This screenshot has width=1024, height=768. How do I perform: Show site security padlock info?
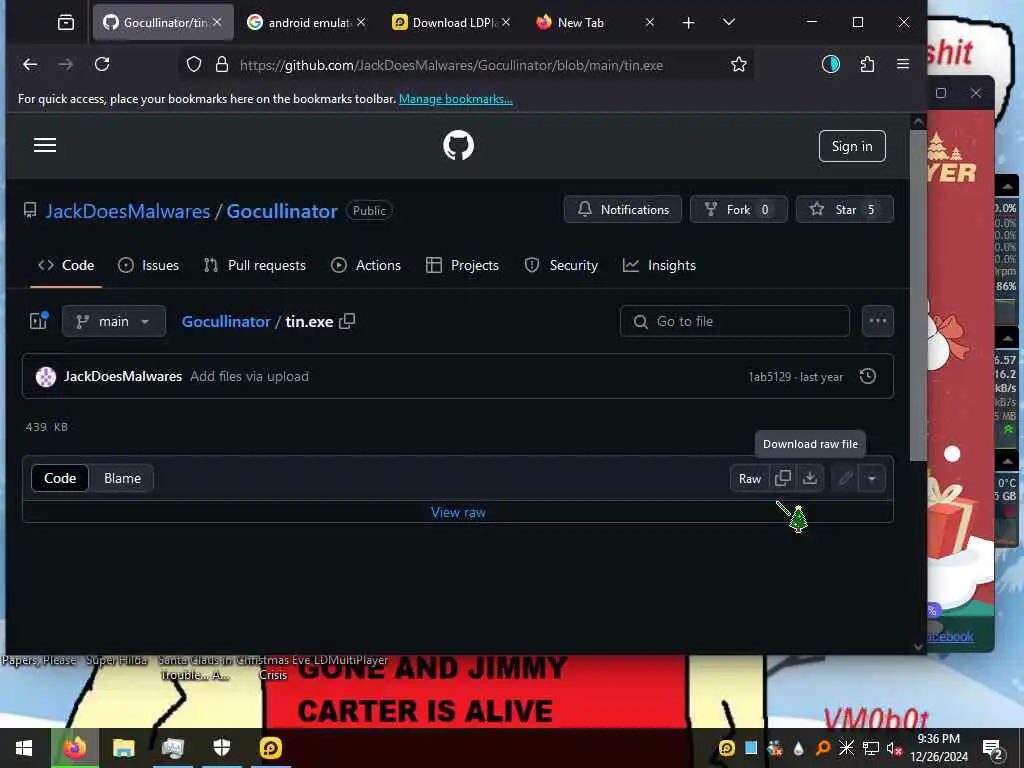pos(222,65)
